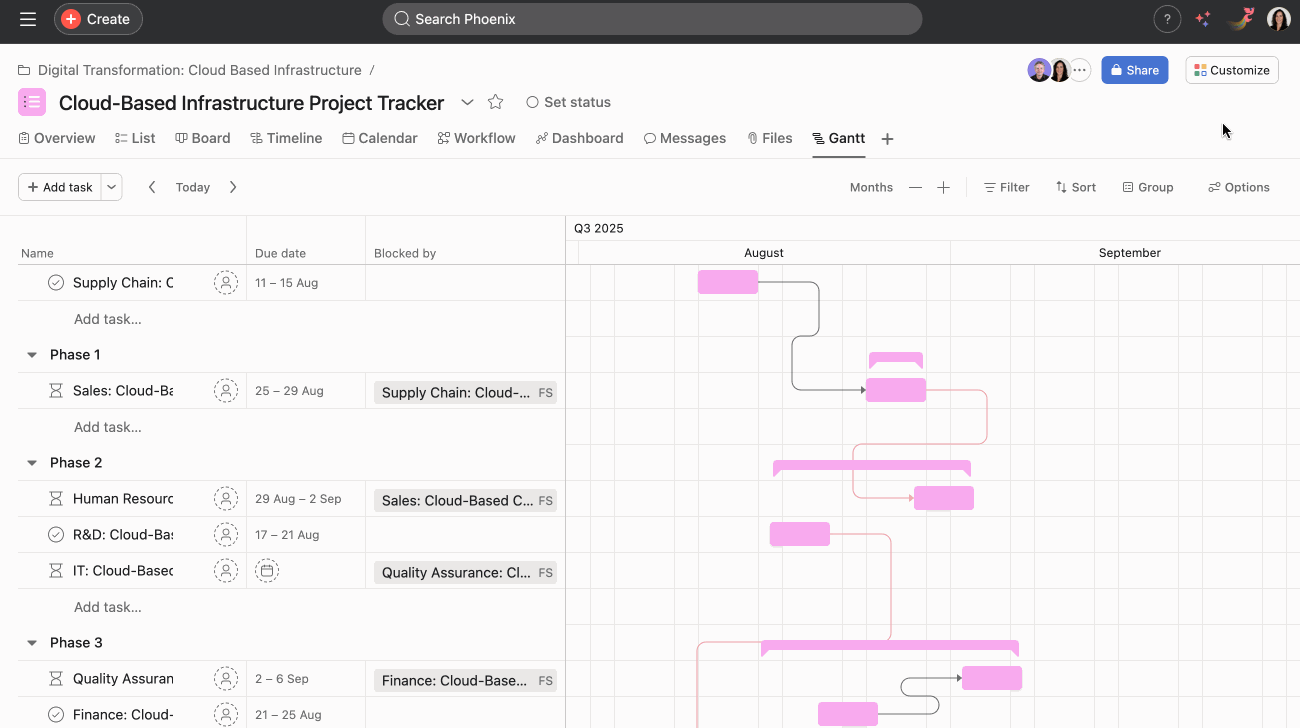Click the add tab plus icon
This screenshot has width=1300, height=728.
(x=887, y=139)
